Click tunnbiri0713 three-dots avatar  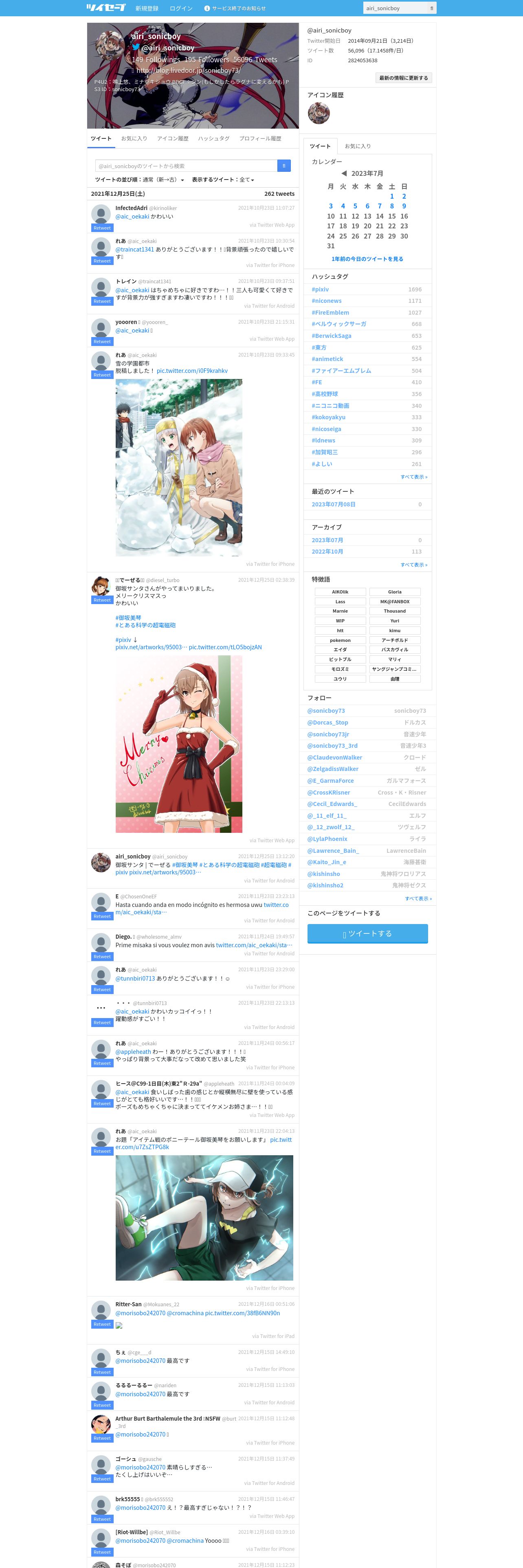click(x=101, y=1009)
